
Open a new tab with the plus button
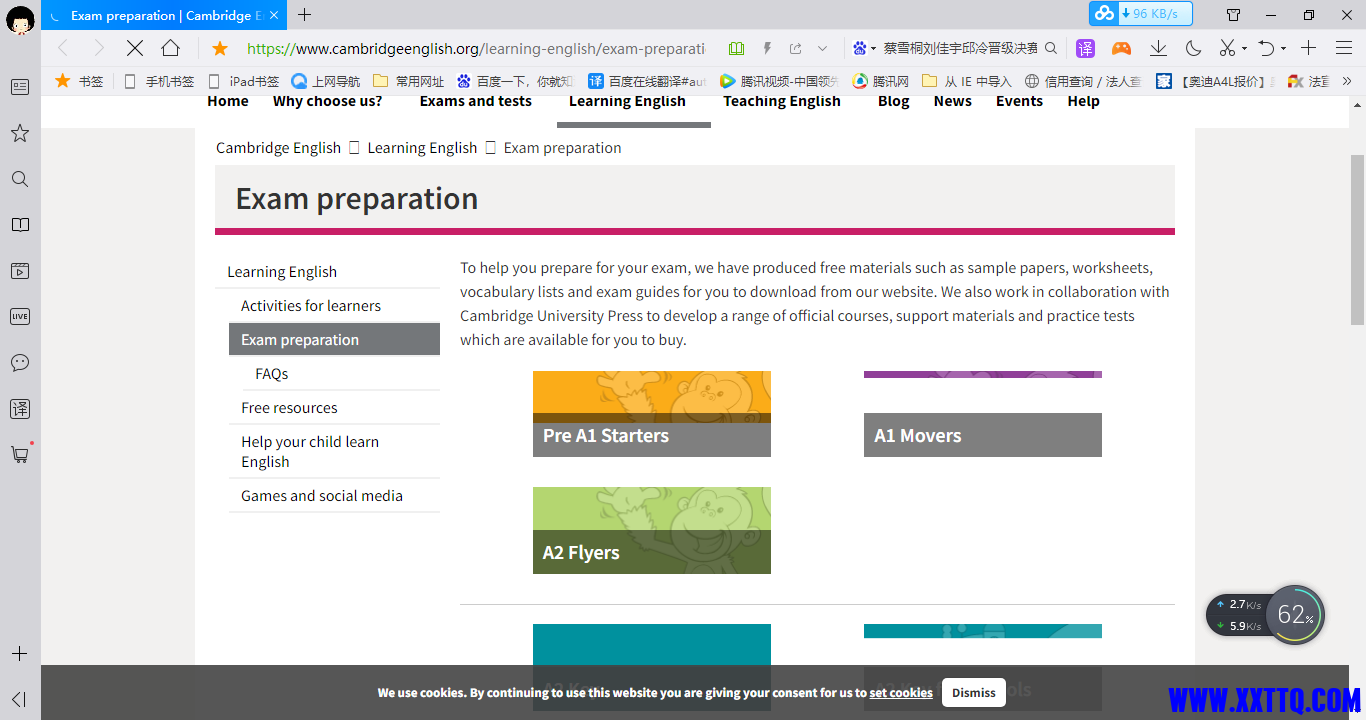305,15
